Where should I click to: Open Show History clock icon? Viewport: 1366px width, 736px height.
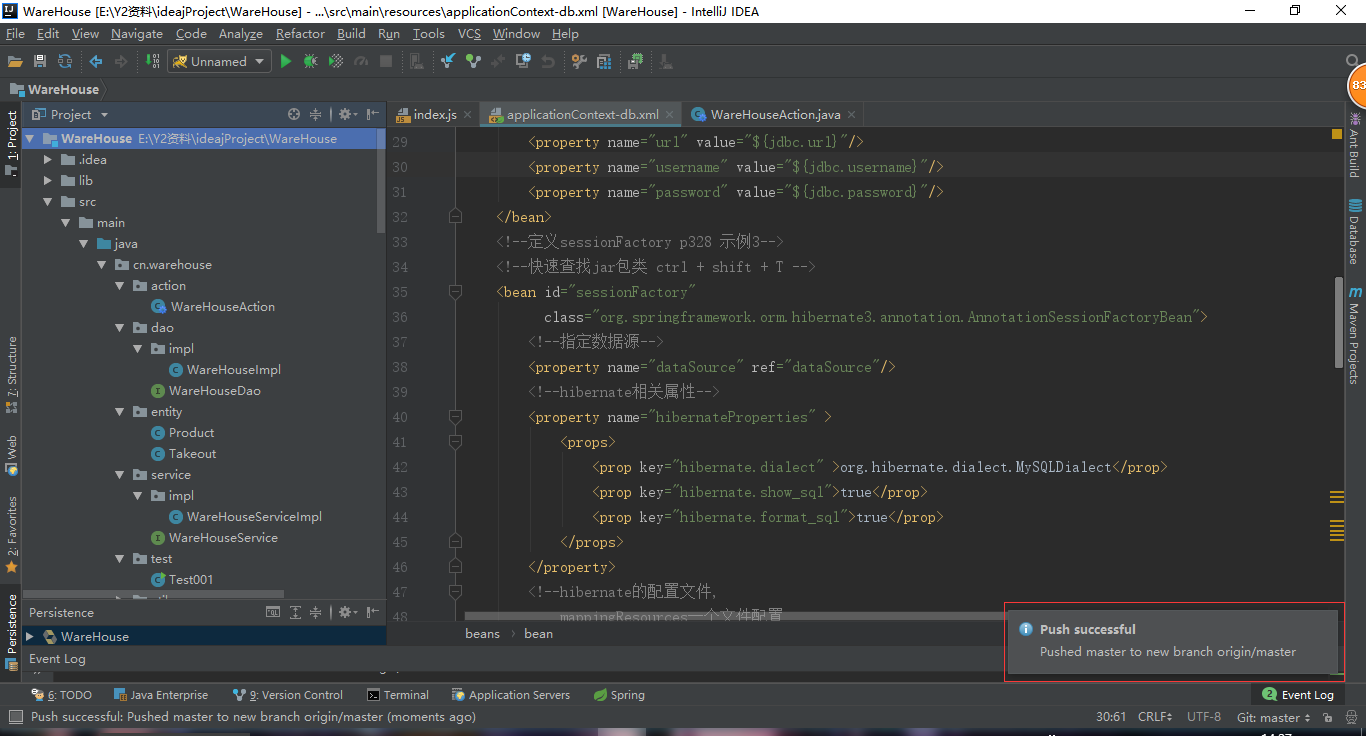(523, 62)
